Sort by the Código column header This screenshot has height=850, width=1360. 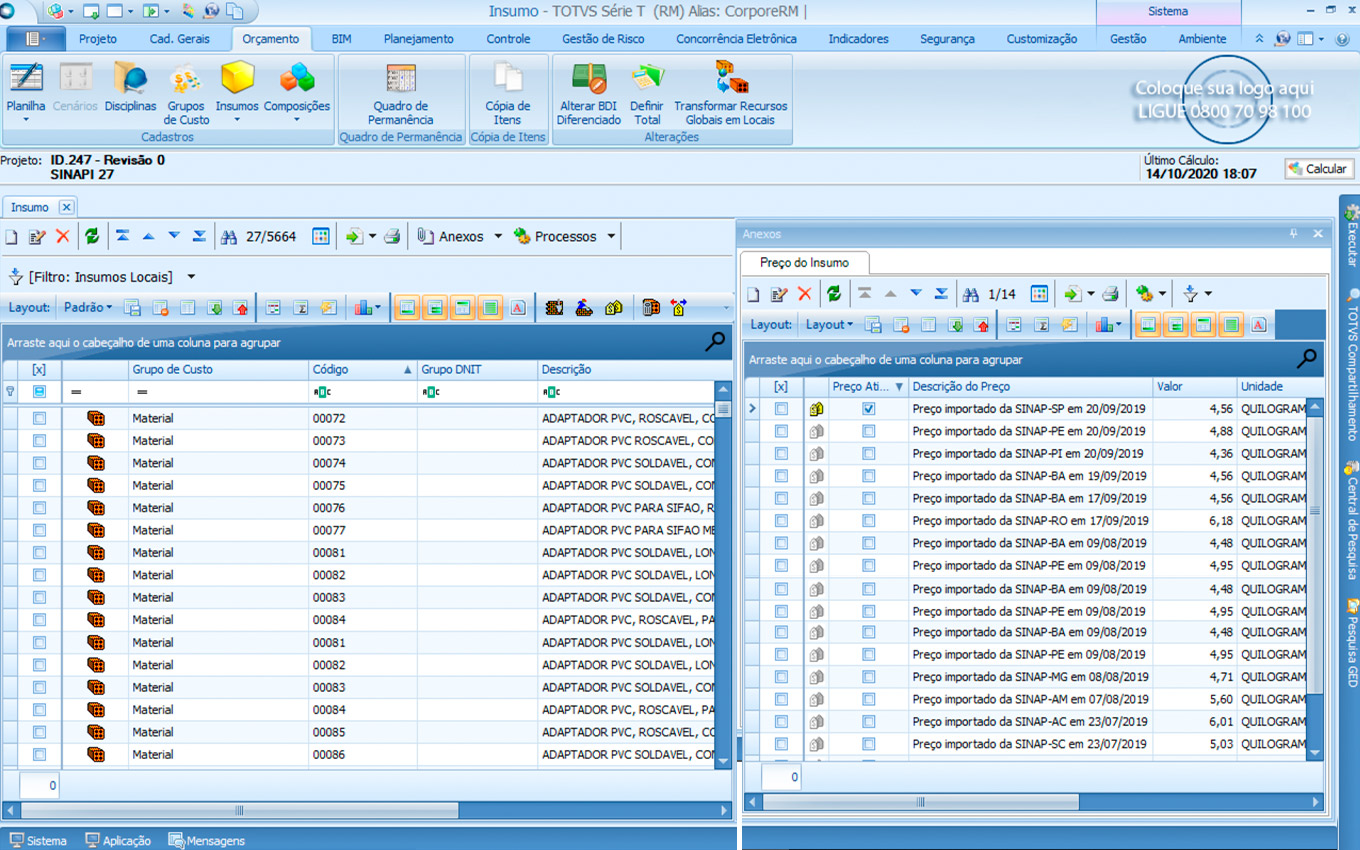coord(352,369)
